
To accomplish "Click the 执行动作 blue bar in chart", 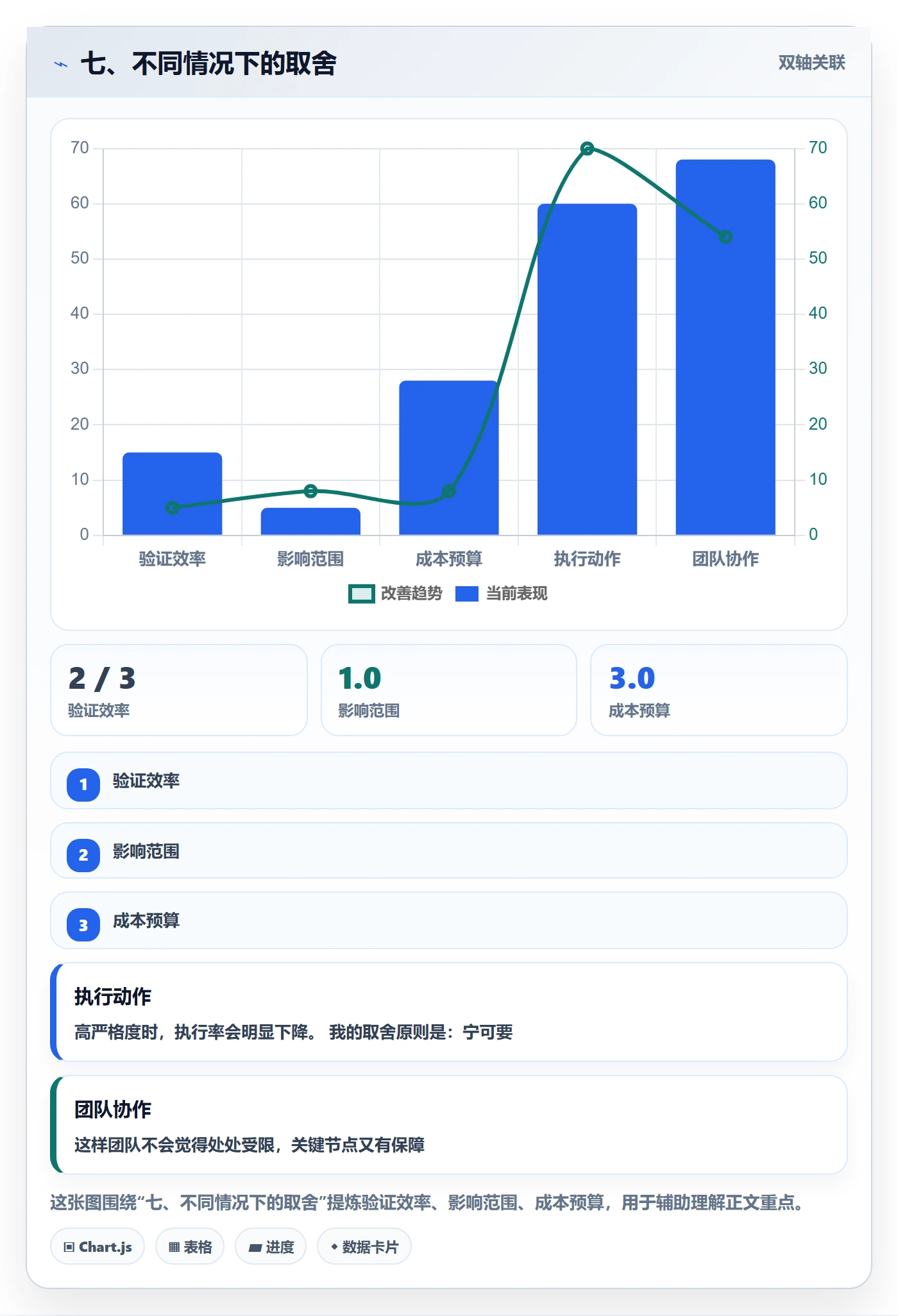I will [587, 369].
